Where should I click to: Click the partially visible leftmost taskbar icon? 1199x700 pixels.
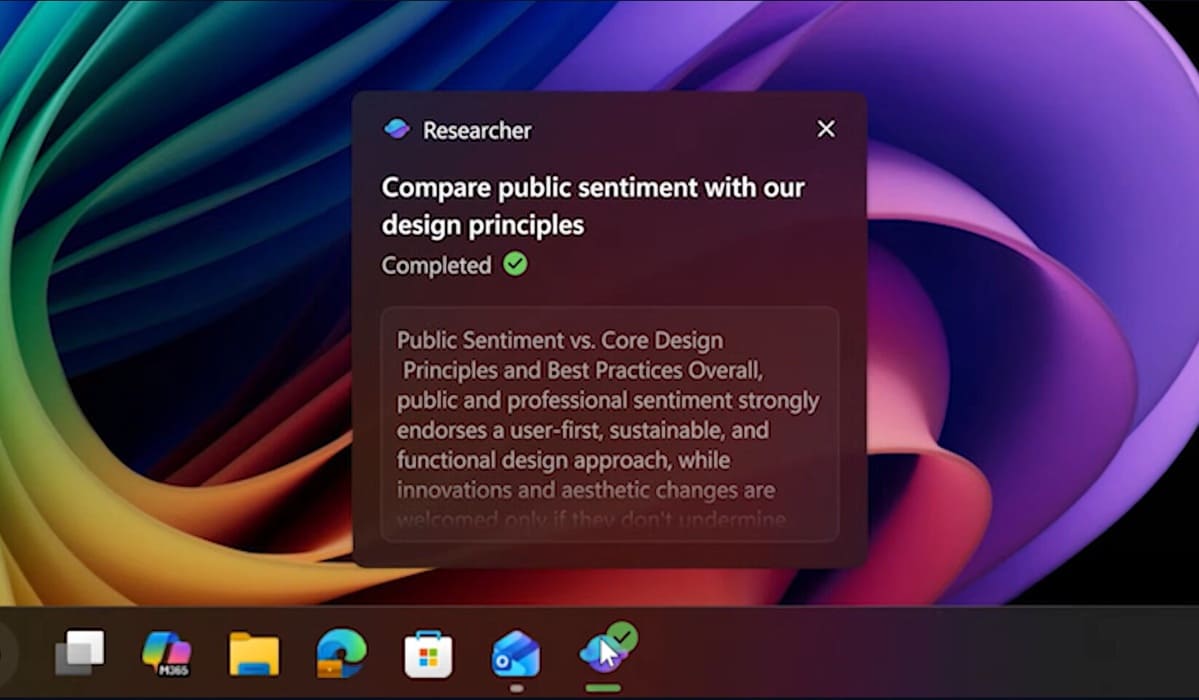tap(6, 654)
